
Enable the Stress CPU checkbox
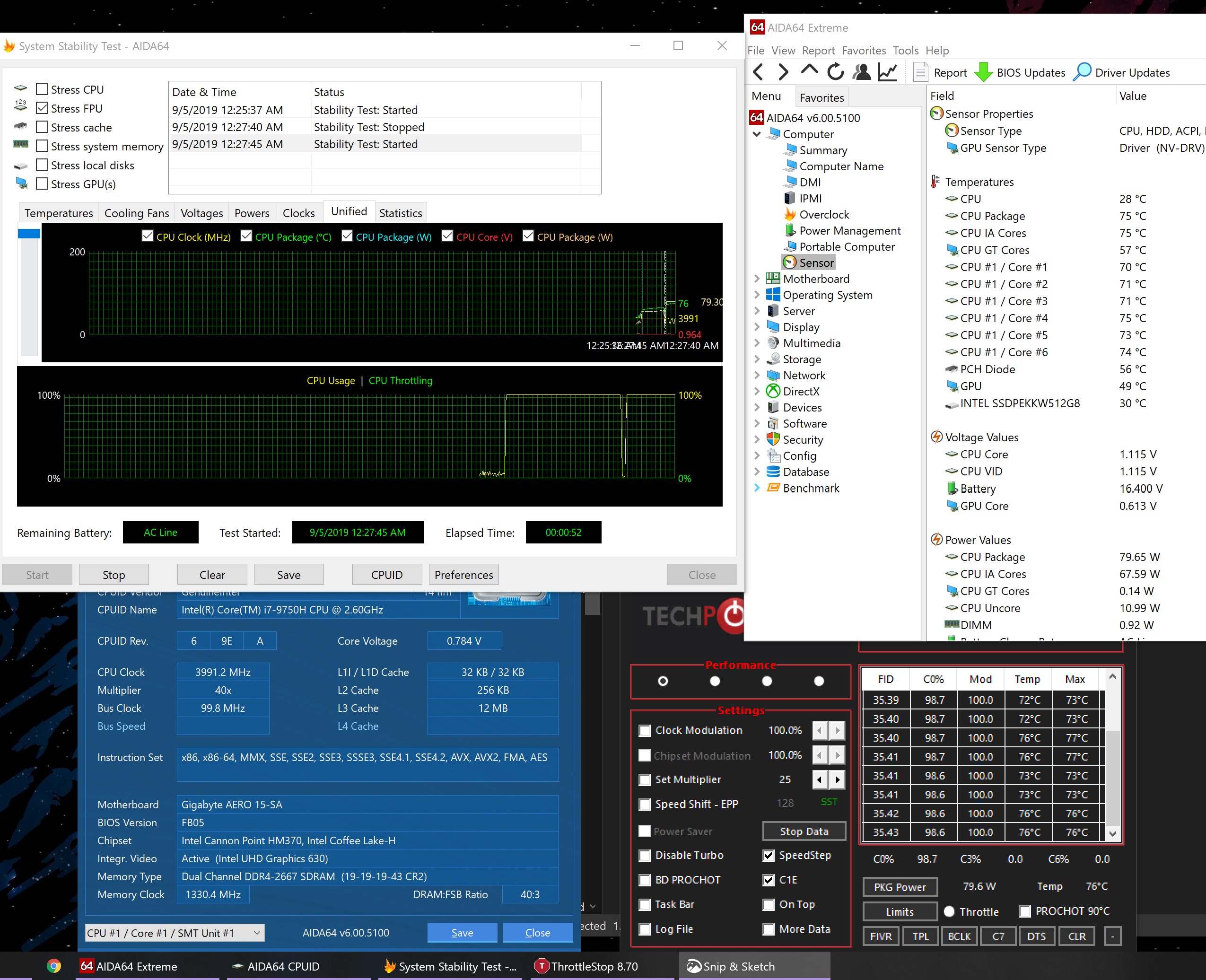[42, 89]
